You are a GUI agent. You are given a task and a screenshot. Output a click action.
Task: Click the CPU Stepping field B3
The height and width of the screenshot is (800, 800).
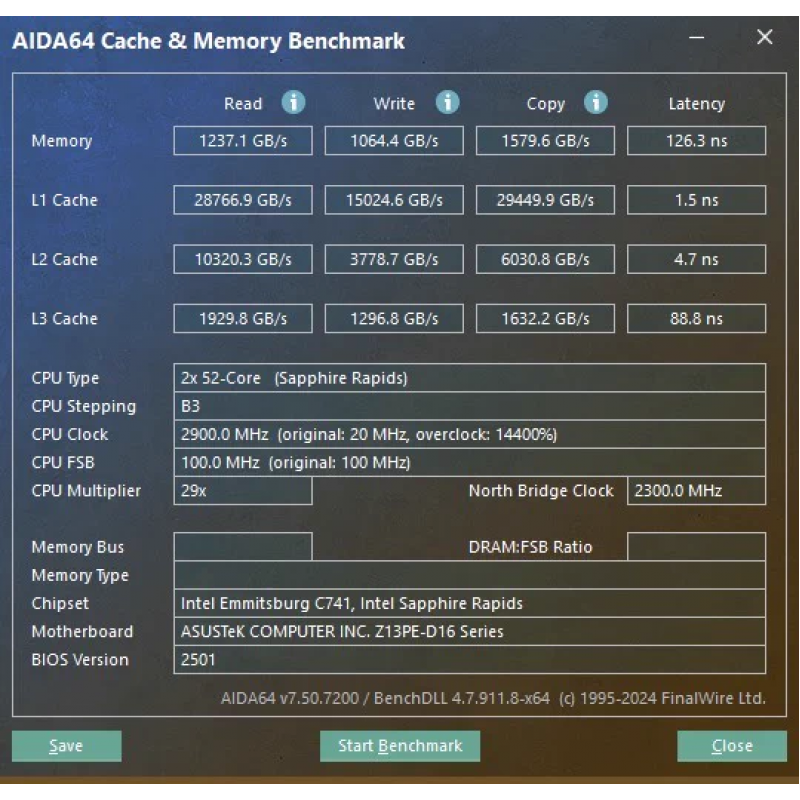pos(469,406)
